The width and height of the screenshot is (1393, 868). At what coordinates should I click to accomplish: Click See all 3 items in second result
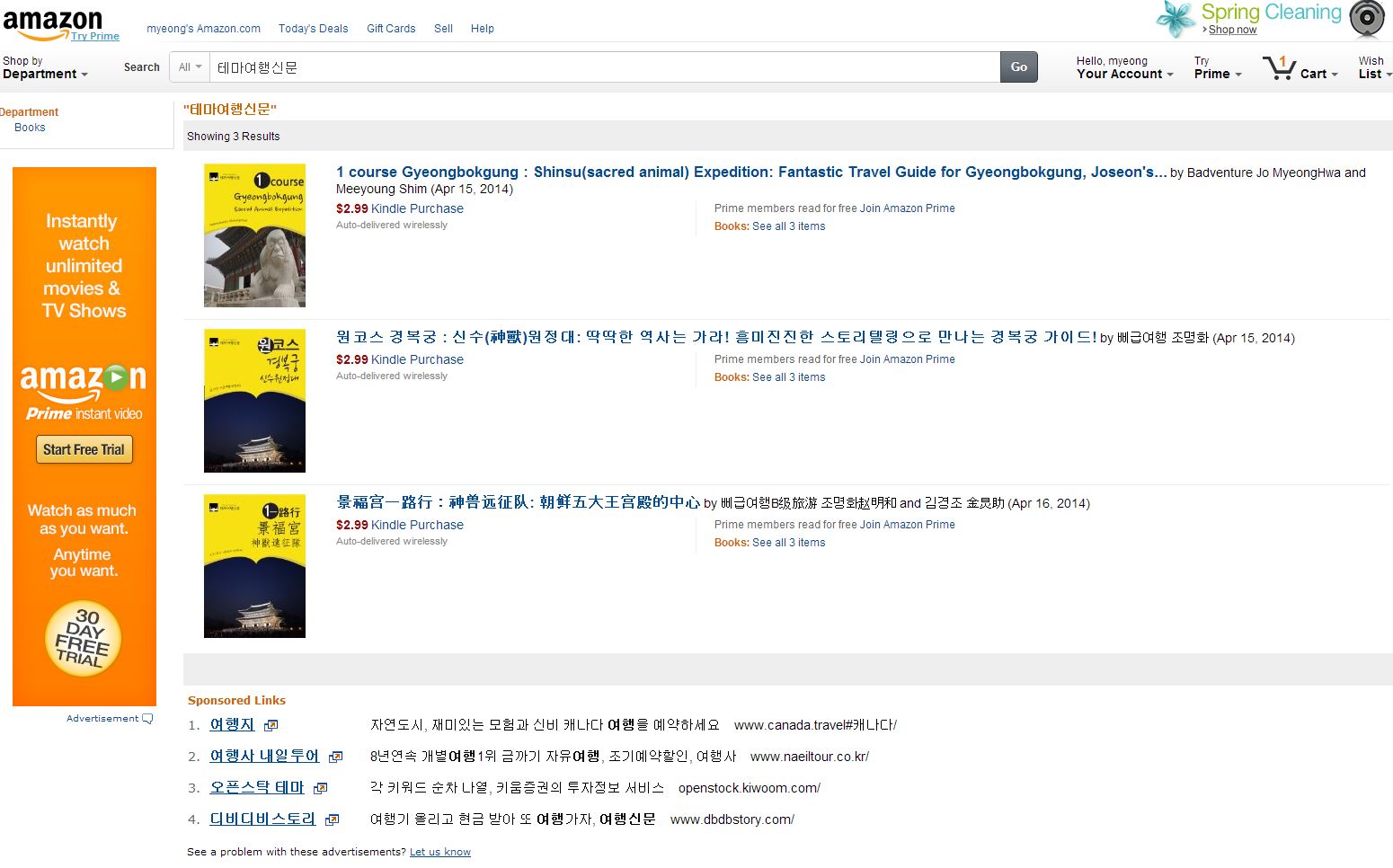coord(788,377)
